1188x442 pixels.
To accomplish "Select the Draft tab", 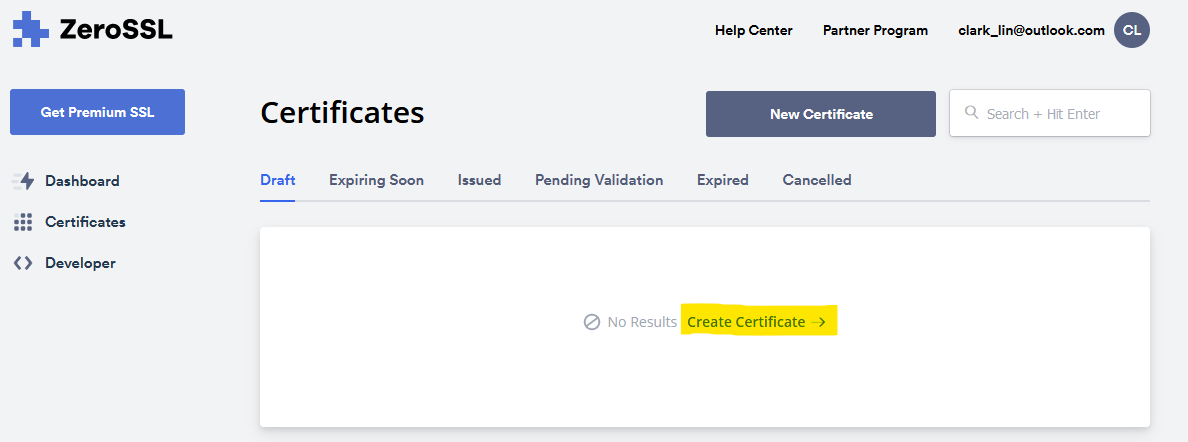I will (277, 180).
